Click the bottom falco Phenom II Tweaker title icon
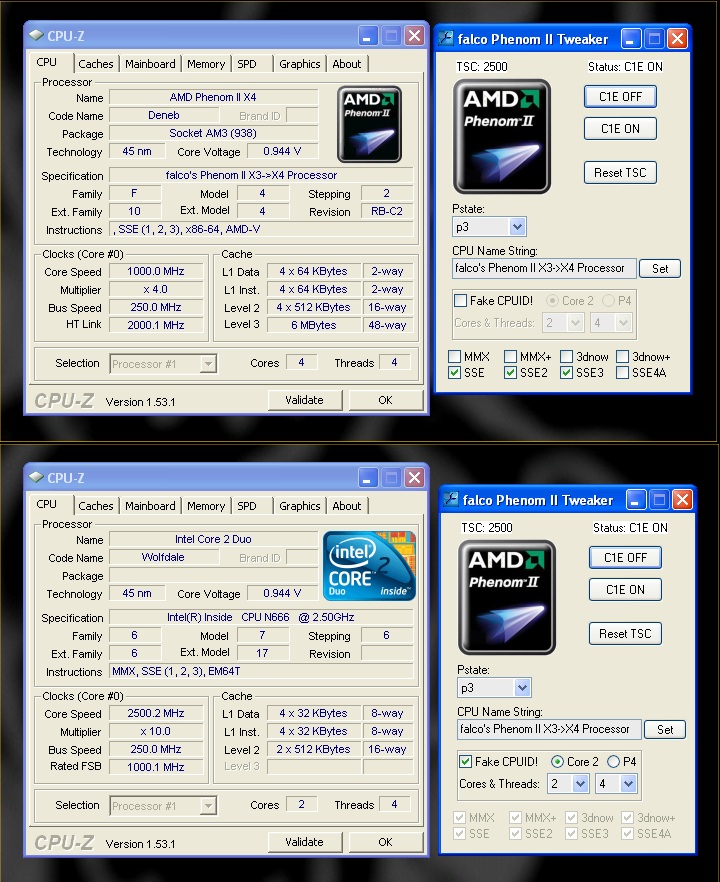 tap(451, 500)
